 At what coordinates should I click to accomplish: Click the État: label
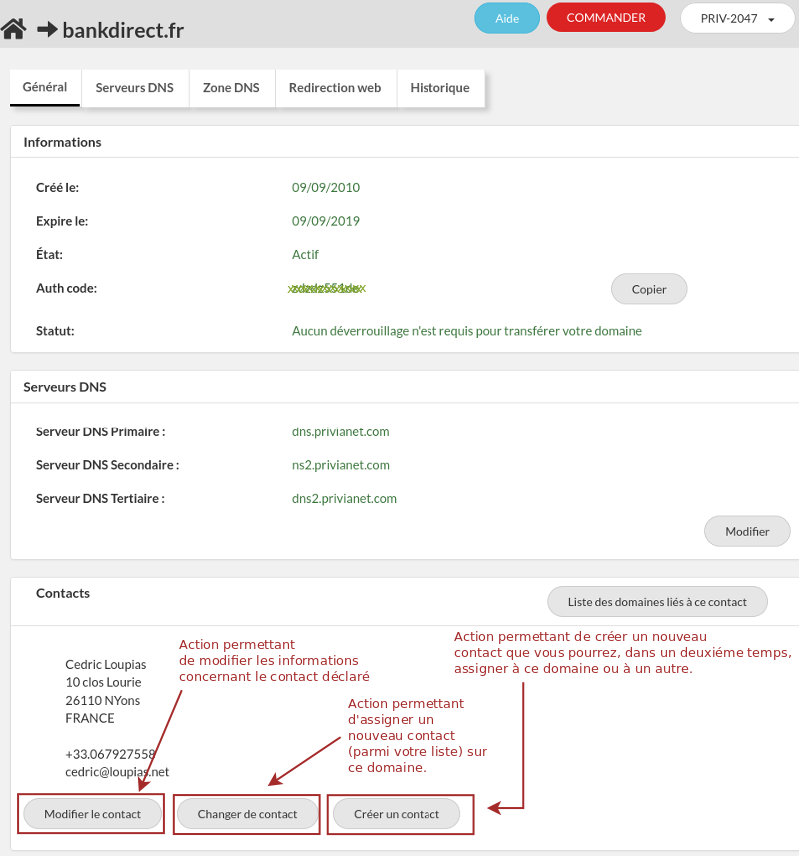click(x=49, y=254)
